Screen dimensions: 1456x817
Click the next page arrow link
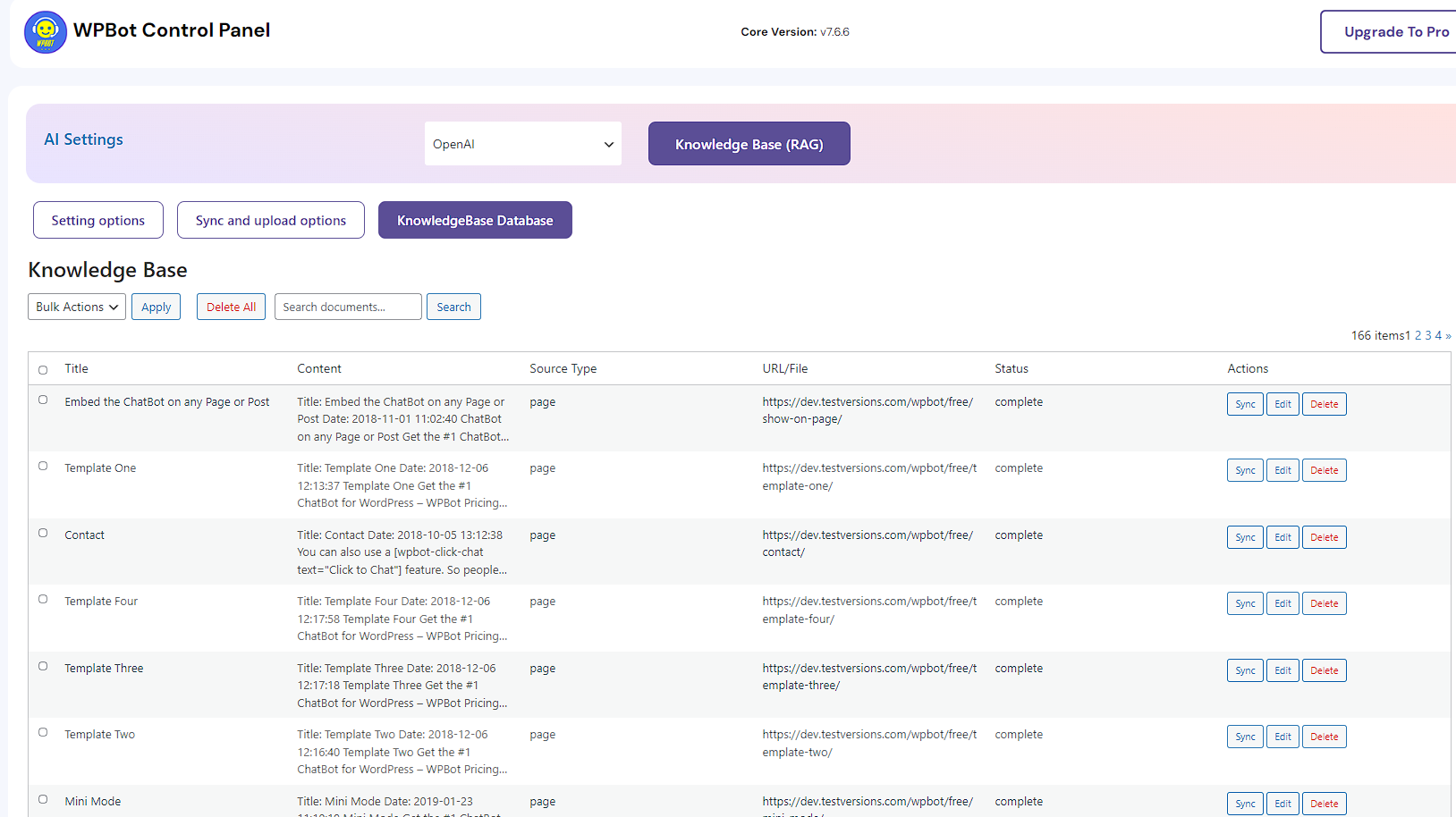(1448, 335)
